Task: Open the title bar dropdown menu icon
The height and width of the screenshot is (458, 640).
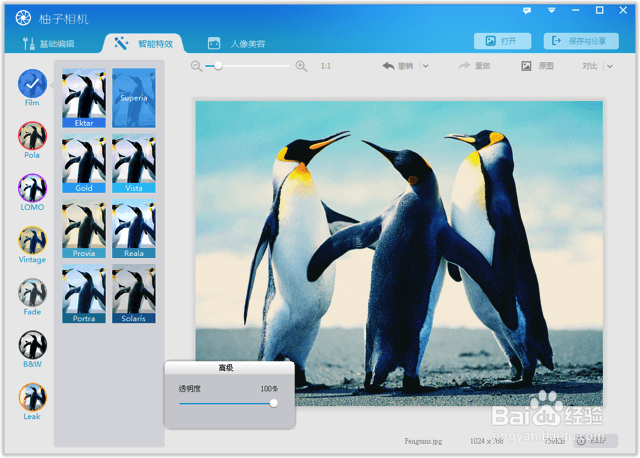Action: tap(551, 11)
